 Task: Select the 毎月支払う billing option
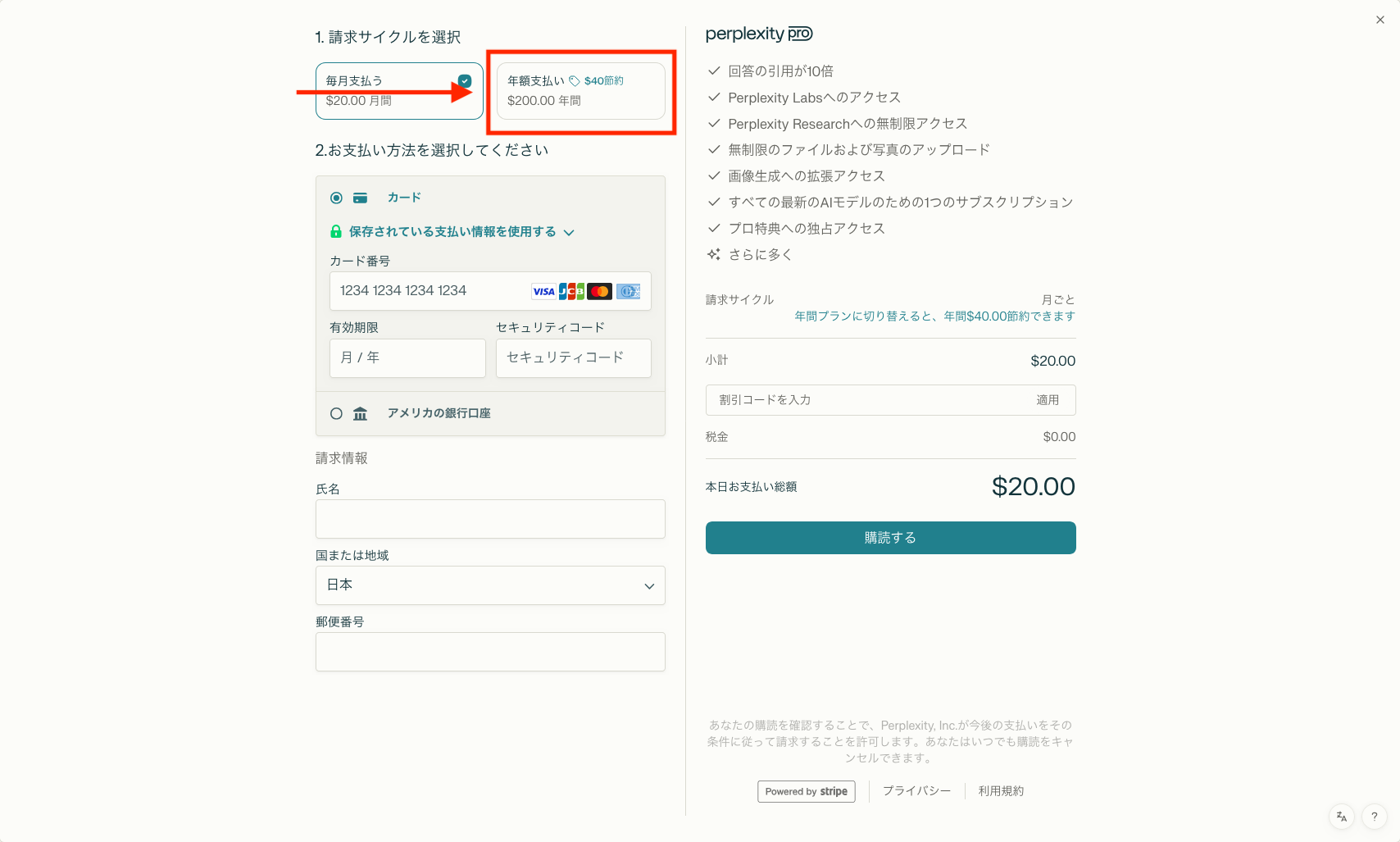coord(398,90)
